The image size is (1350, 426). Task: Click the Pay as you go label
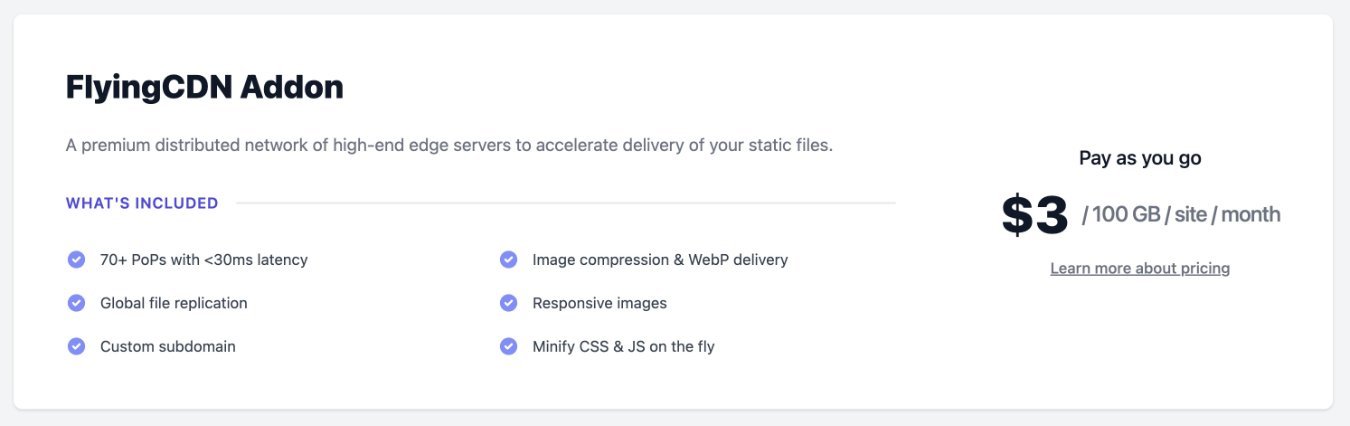(1140, 158)
